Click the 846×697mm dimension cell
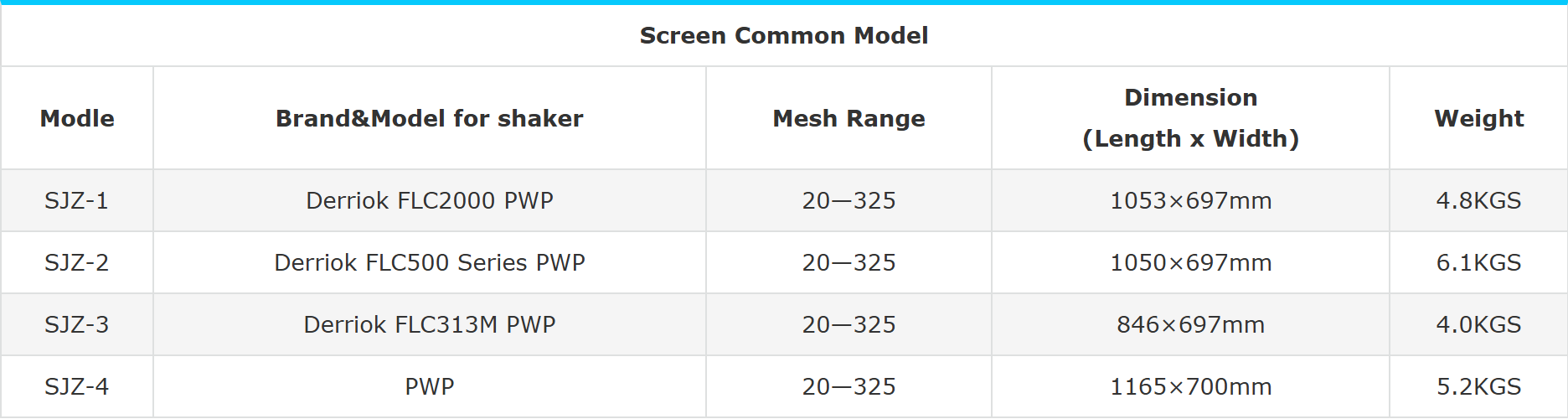Image resolution: width=1568 pixels, height=419 pixels. click(x=1190, y=324)
